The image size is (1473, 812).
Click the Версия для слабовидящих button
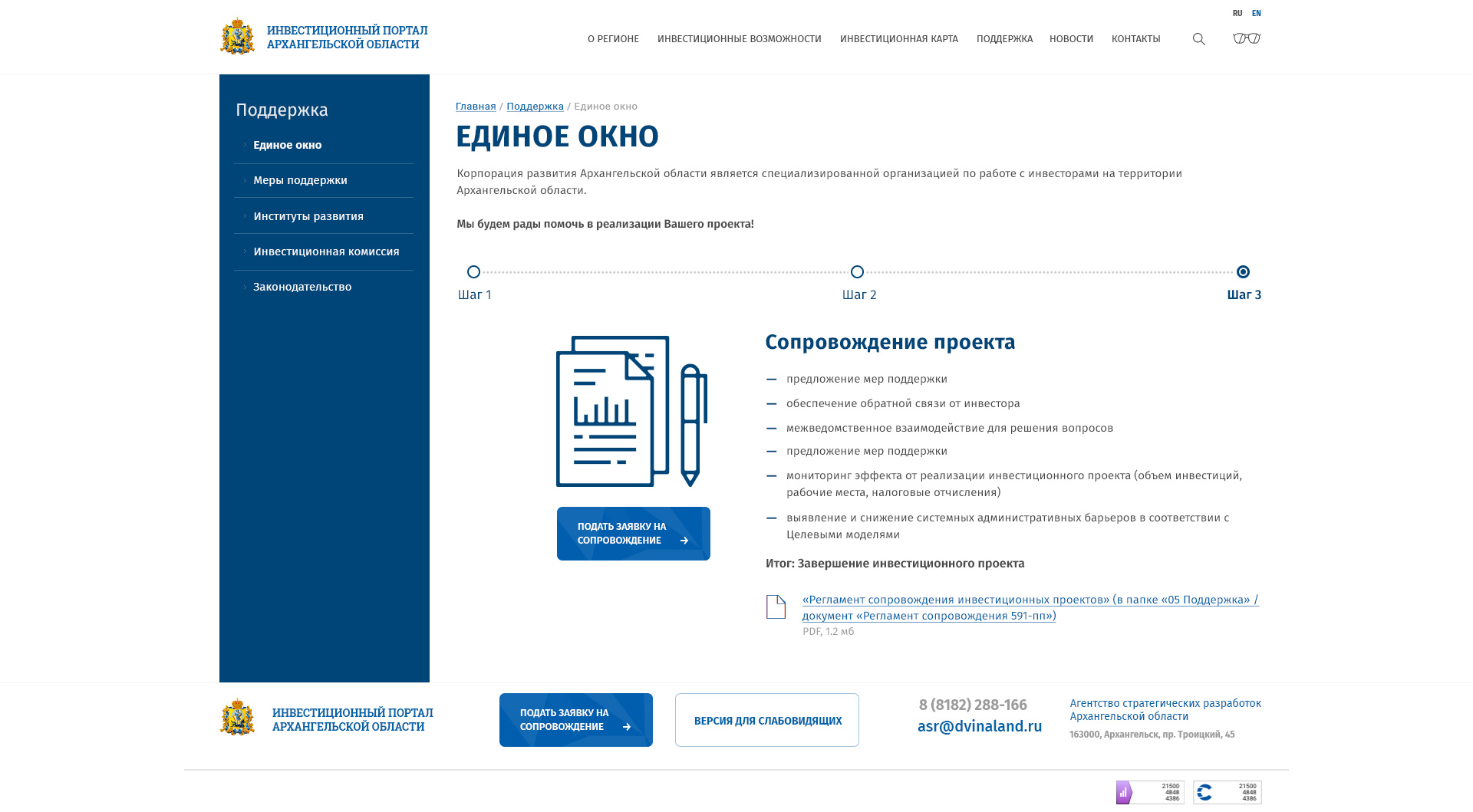pos(767,721)
